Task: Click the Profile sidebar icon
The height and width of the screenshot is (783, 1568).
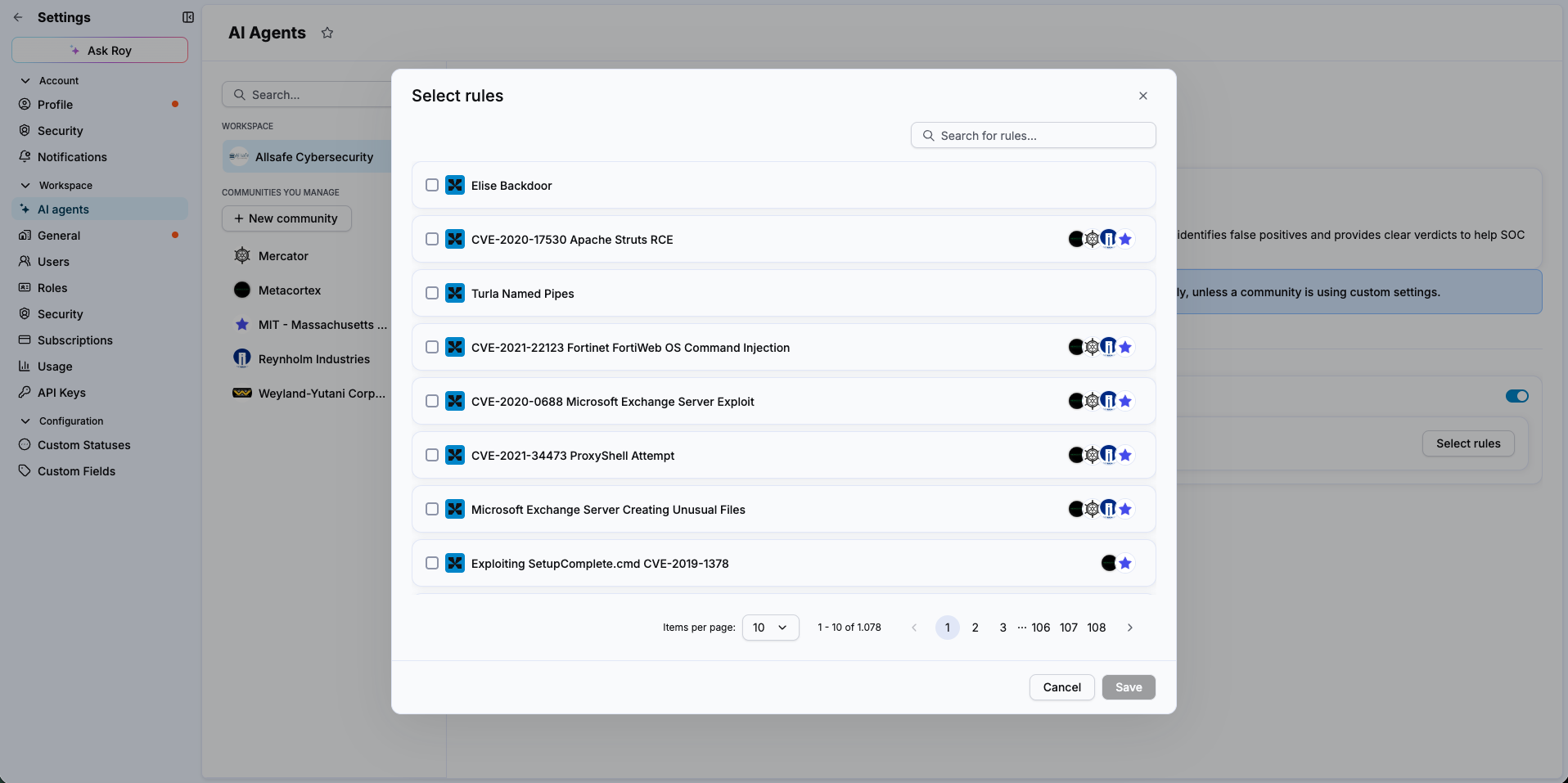Action: click(x=25, y=105)
